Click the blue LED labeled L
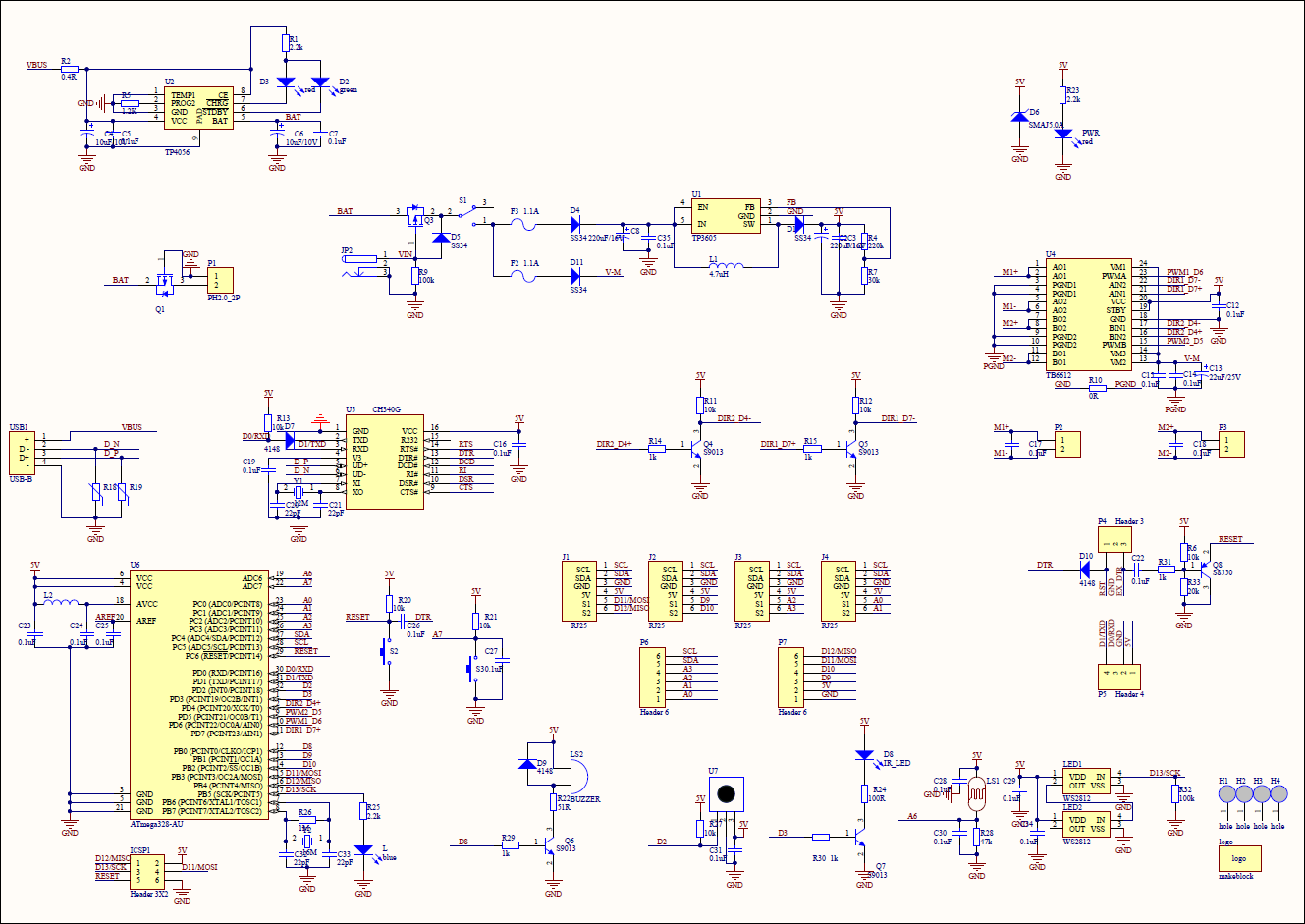 coord(363,850)
